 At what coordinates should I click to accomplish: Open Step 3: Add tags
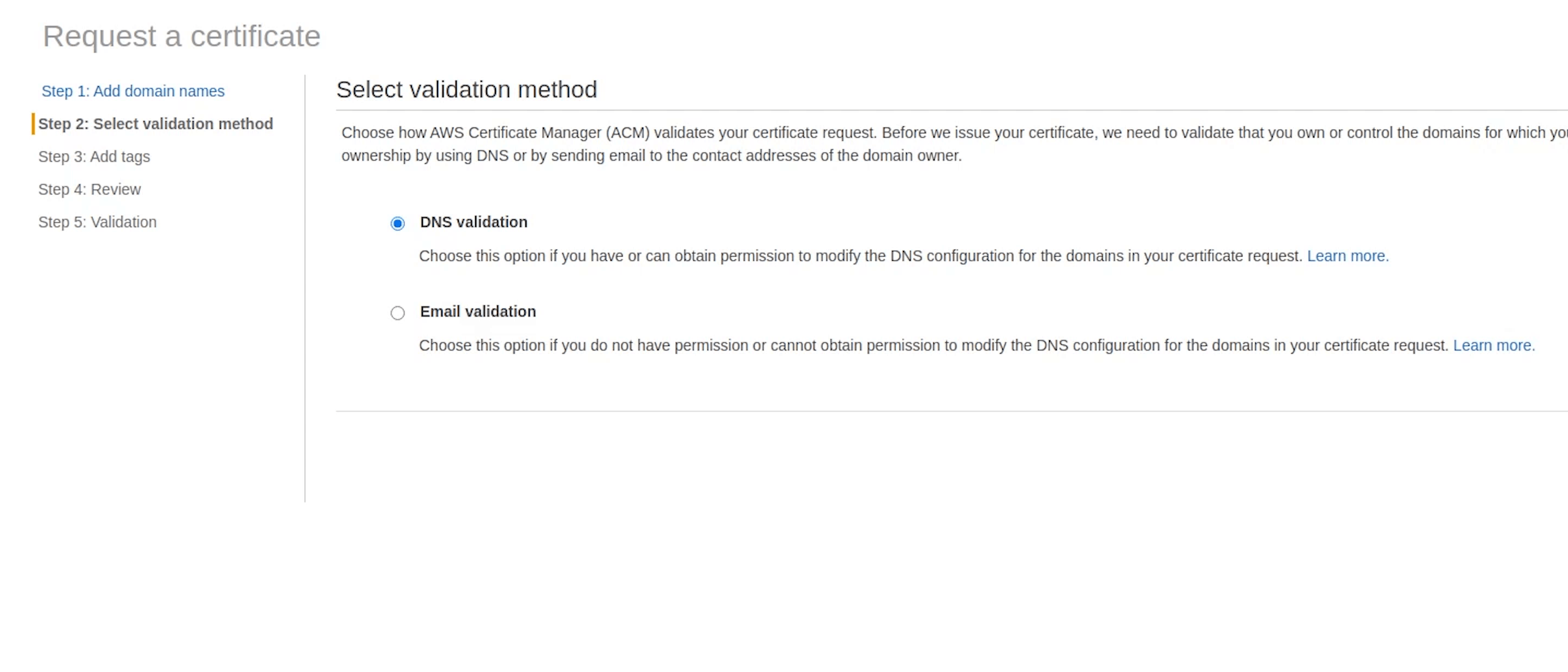point(94,157)
